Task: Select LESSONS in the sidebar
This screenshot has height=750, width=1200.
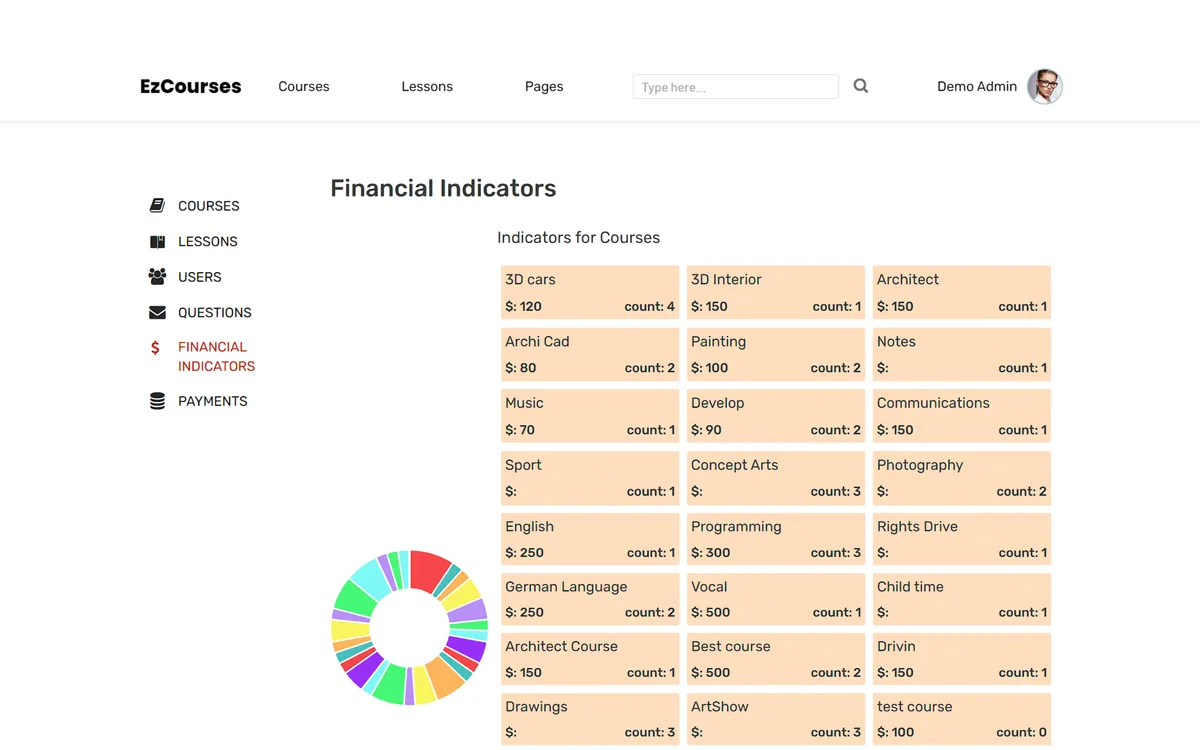Action: click(208, 242)
